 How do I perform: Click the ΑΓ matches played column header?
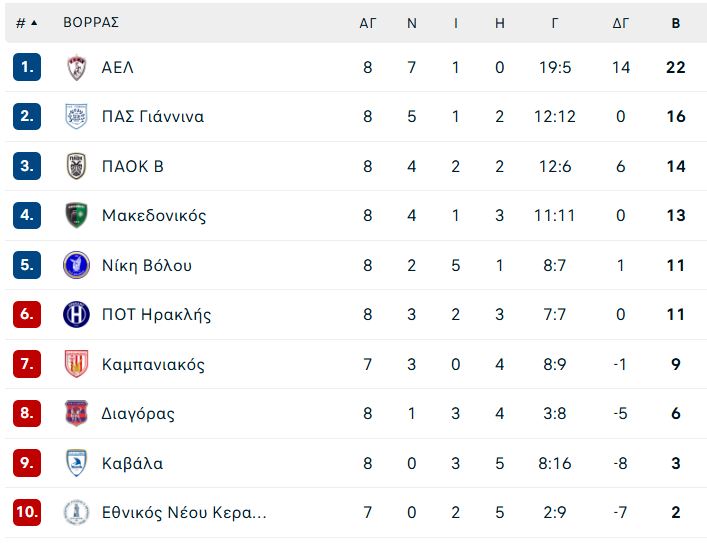point(367,23)
